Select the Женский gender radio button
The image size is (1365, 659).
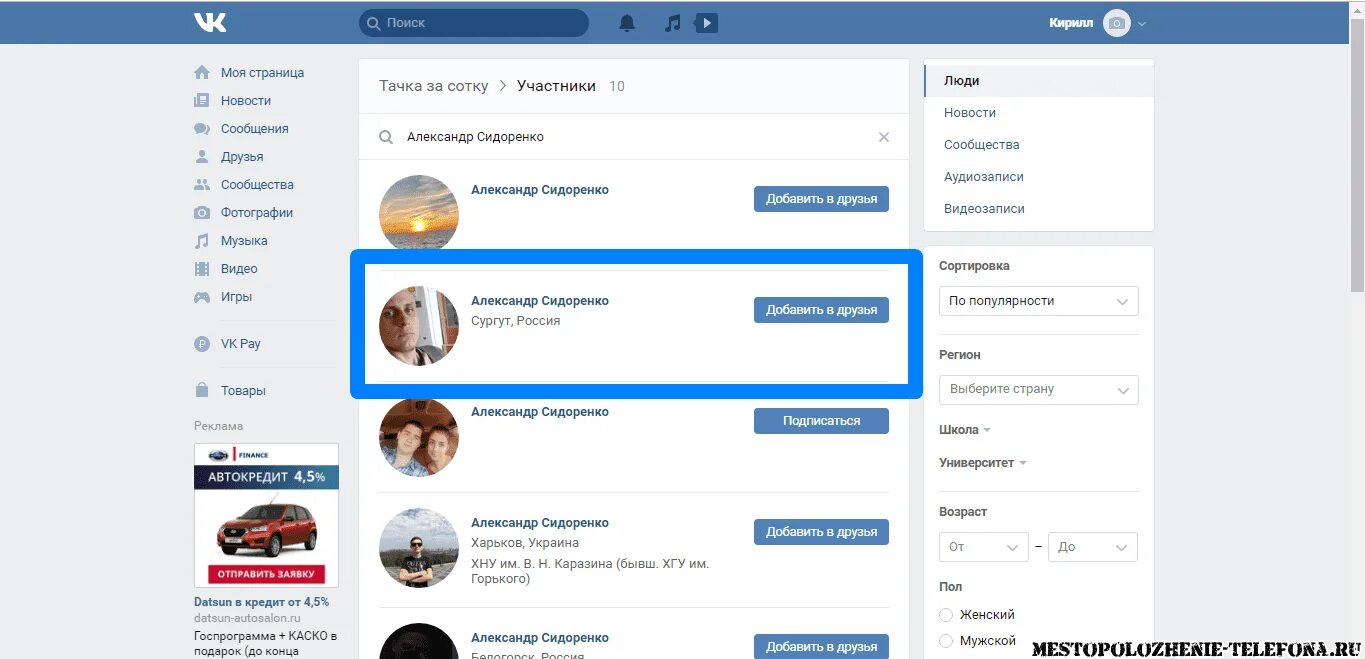946,615
